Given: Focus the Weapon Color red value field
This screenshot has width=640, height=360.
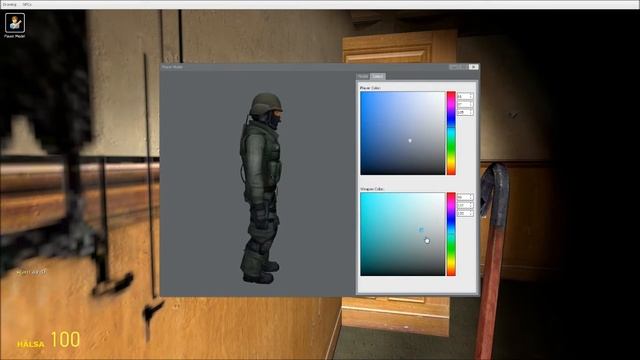Looking at the screenshot, I should (x=465, y=198).
